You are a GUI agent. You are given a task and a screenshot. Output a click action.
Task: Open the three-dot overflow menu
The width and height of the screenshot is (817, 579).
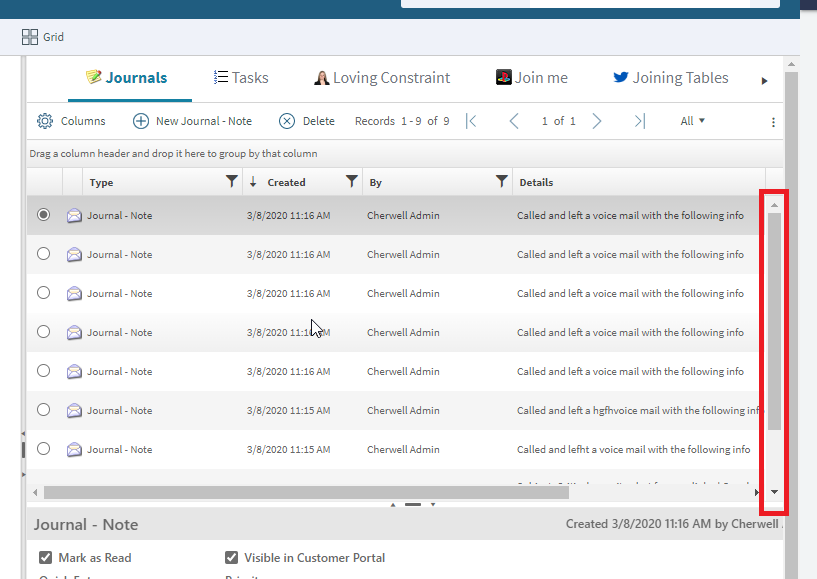(773, 120)
